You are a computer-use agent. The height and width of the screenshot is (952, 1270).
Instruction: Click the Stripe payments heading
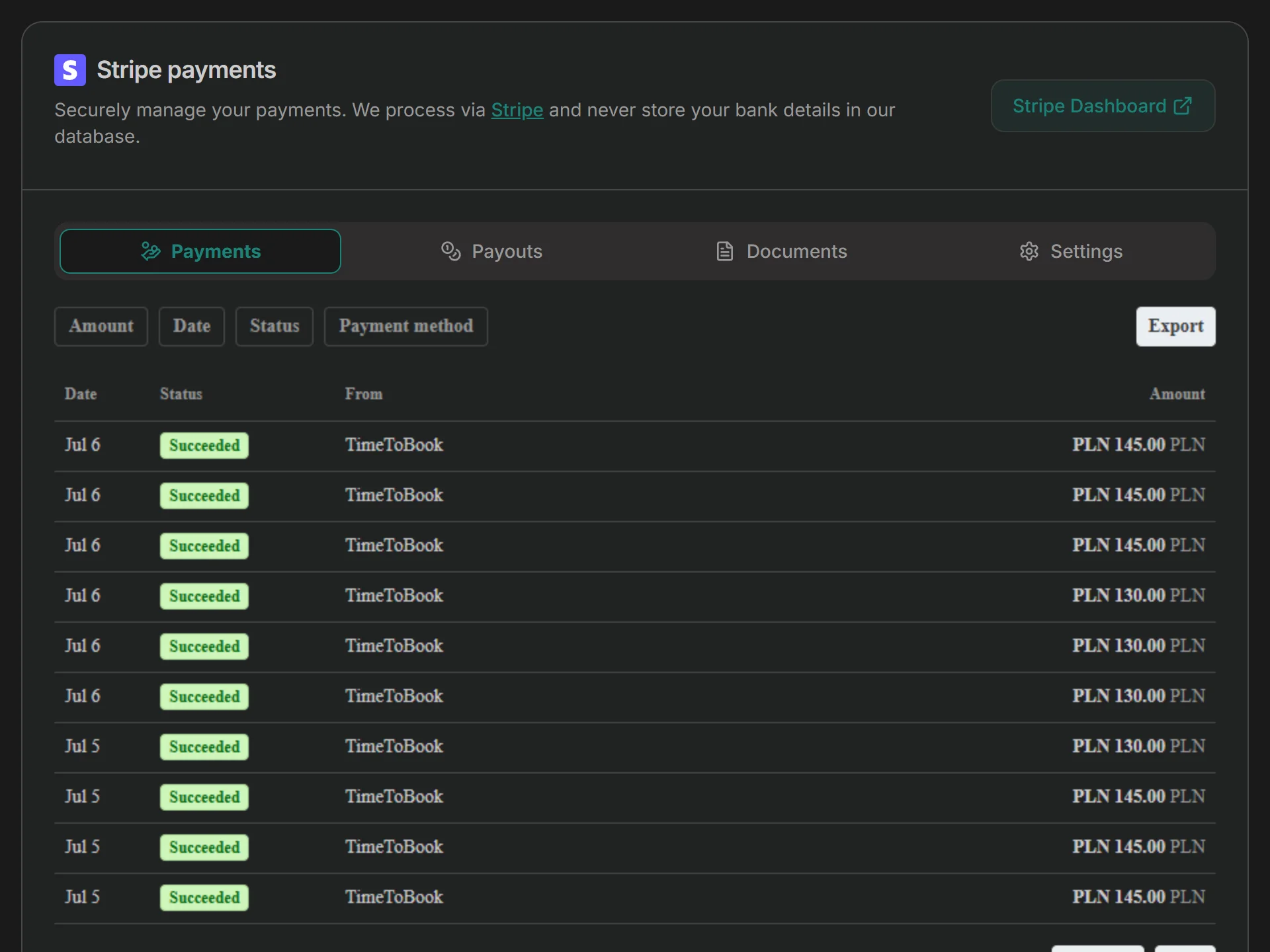(x=187, y=70)
